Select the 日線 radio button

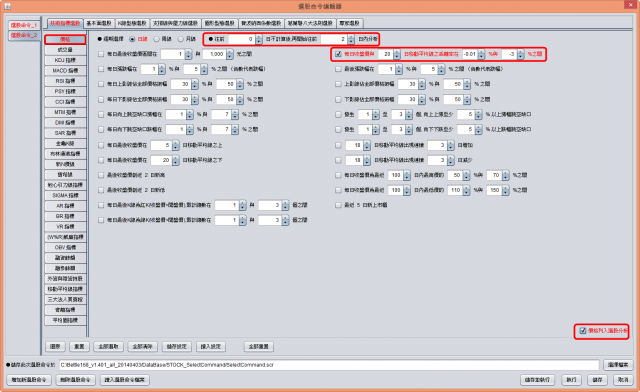(132, 39)
